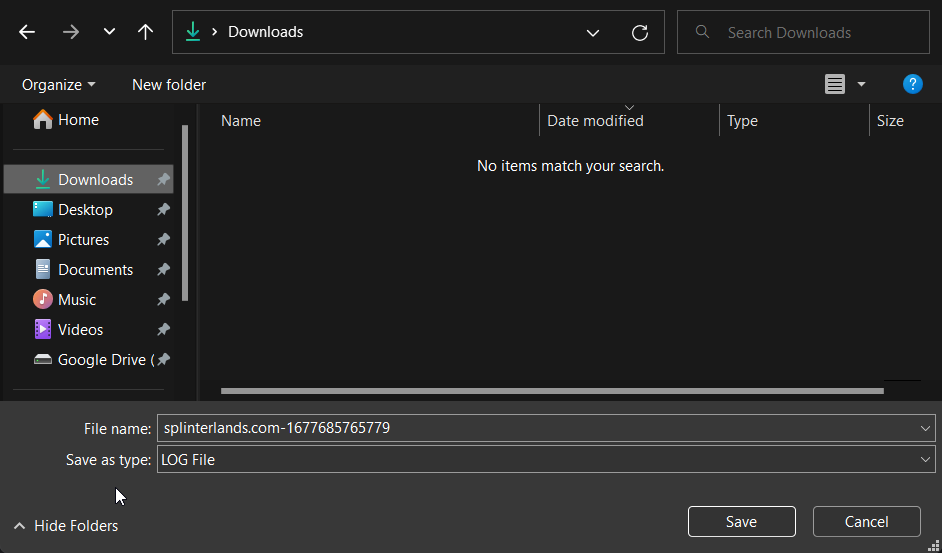Click the pin icon beside Desktop
The image size is (942, 553).
(163, 209)
